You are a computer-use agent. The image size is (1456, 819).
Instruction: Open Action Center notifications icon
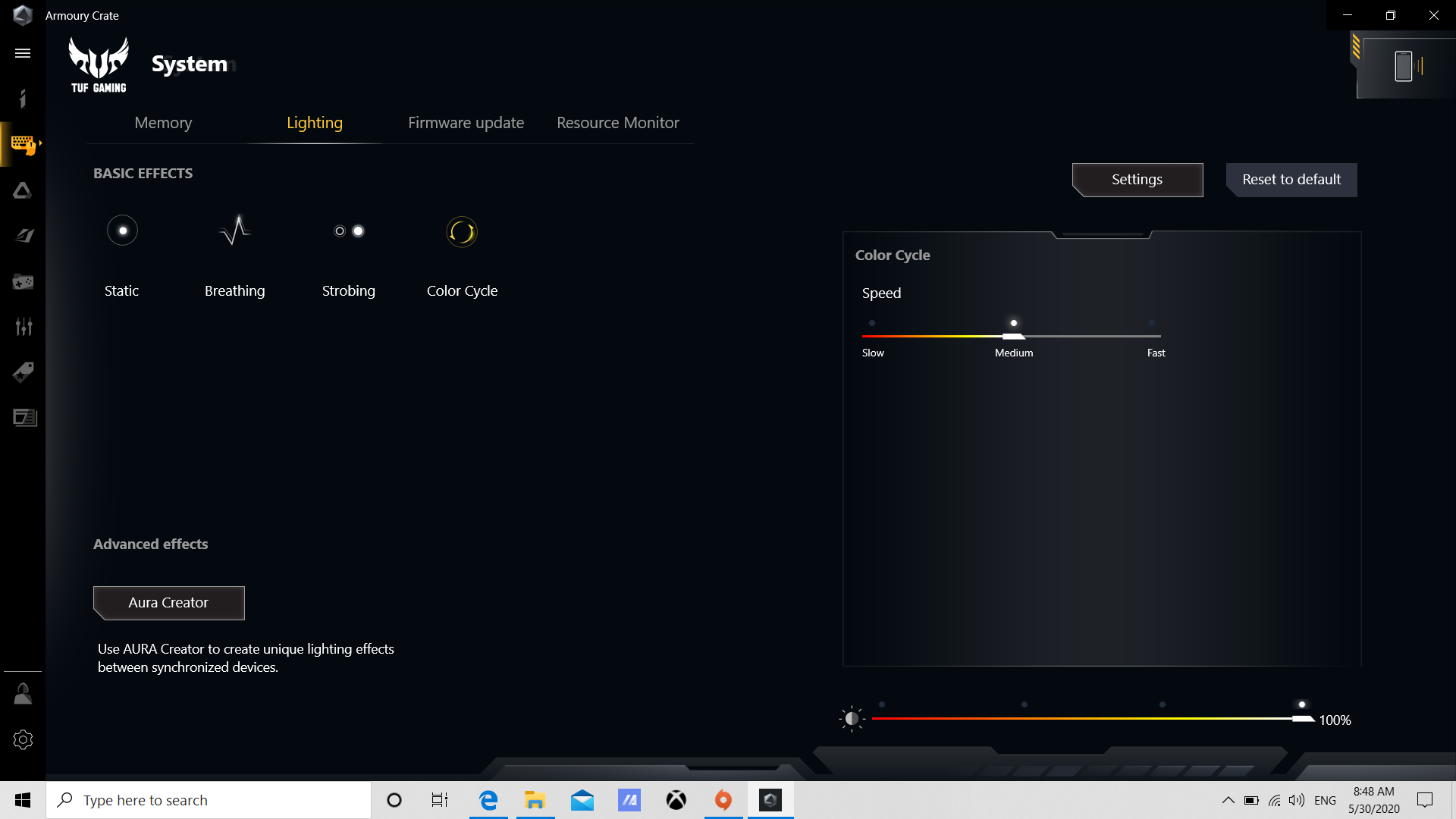[1425, 800]
